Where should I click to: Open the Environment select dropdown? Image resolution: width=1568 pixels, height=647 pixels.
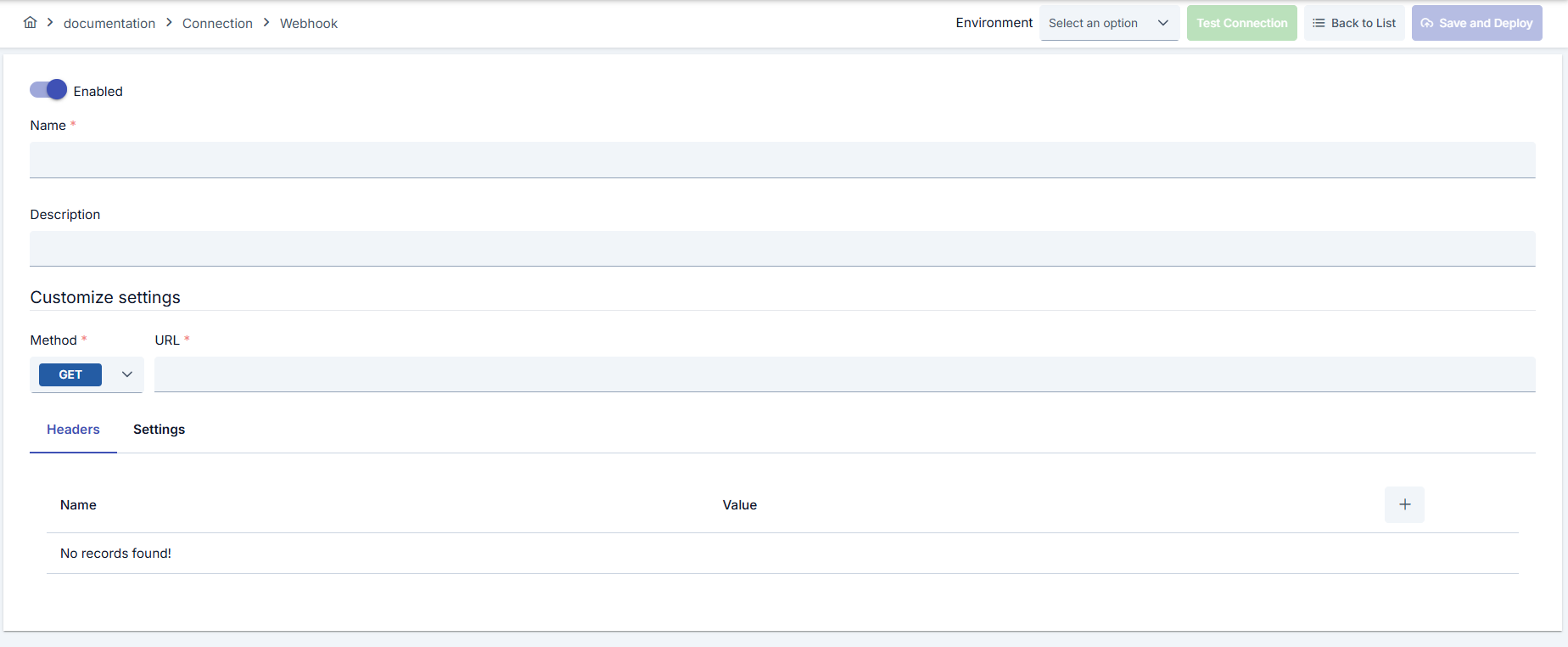pyautogui.click(x=1109, y=23)
